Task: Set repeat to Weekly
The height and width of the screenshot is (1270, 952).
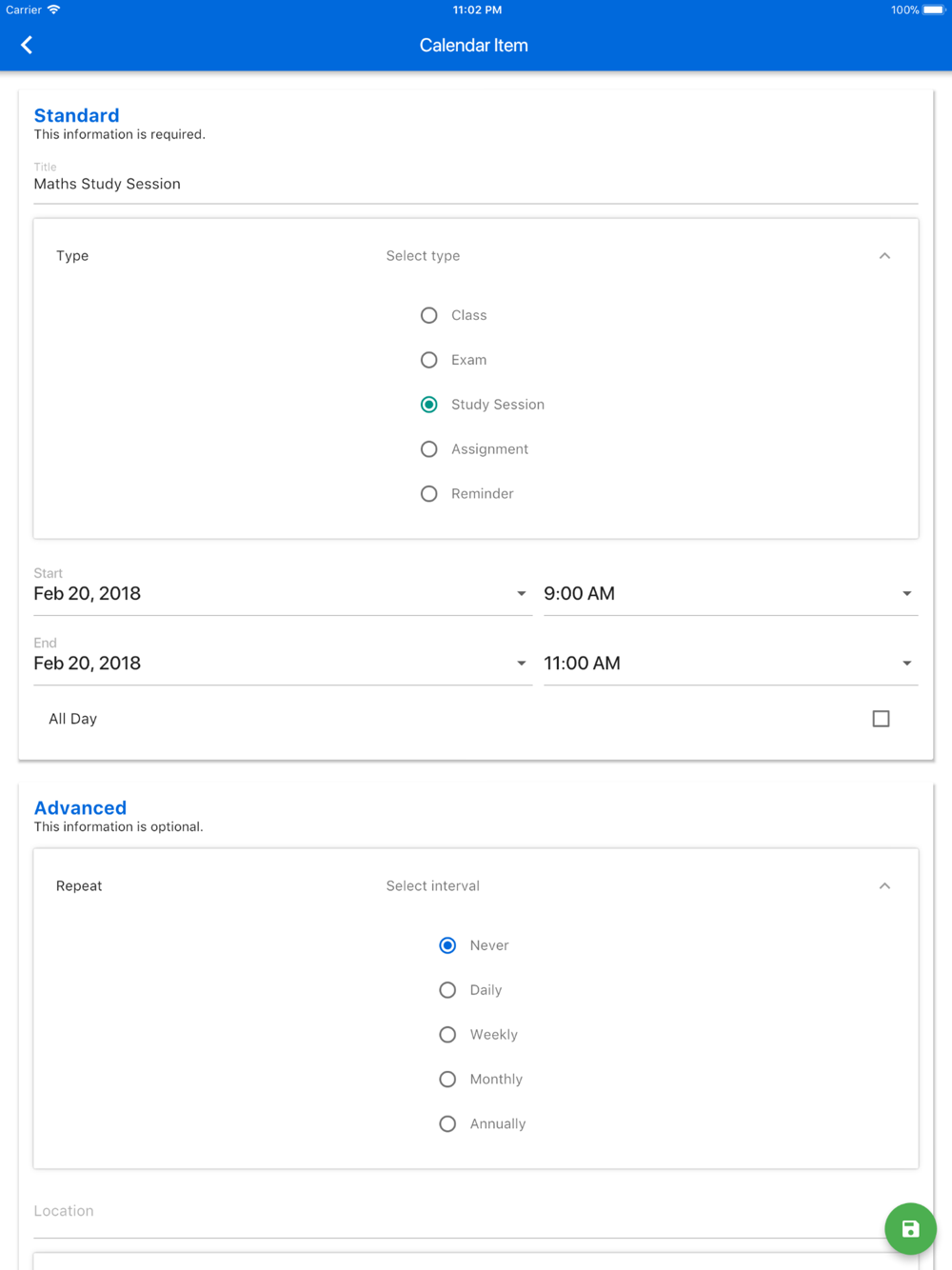Action: pyautogui.click(x=447, y=1035)
